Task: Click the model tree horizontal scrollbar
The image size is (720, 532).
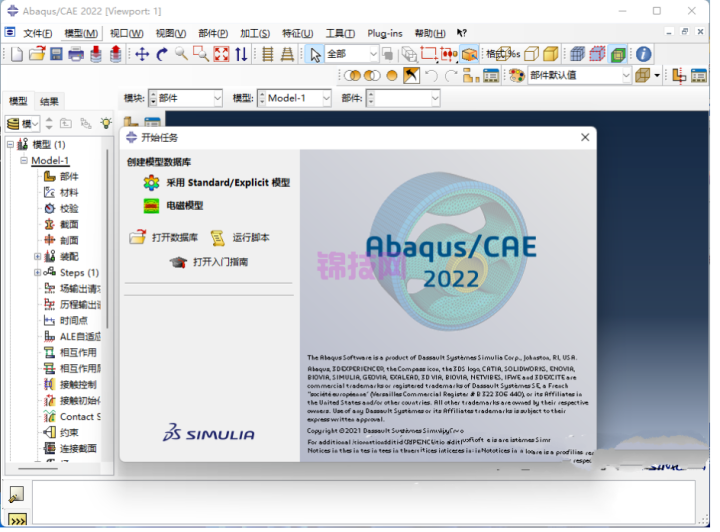Action: 38,469
